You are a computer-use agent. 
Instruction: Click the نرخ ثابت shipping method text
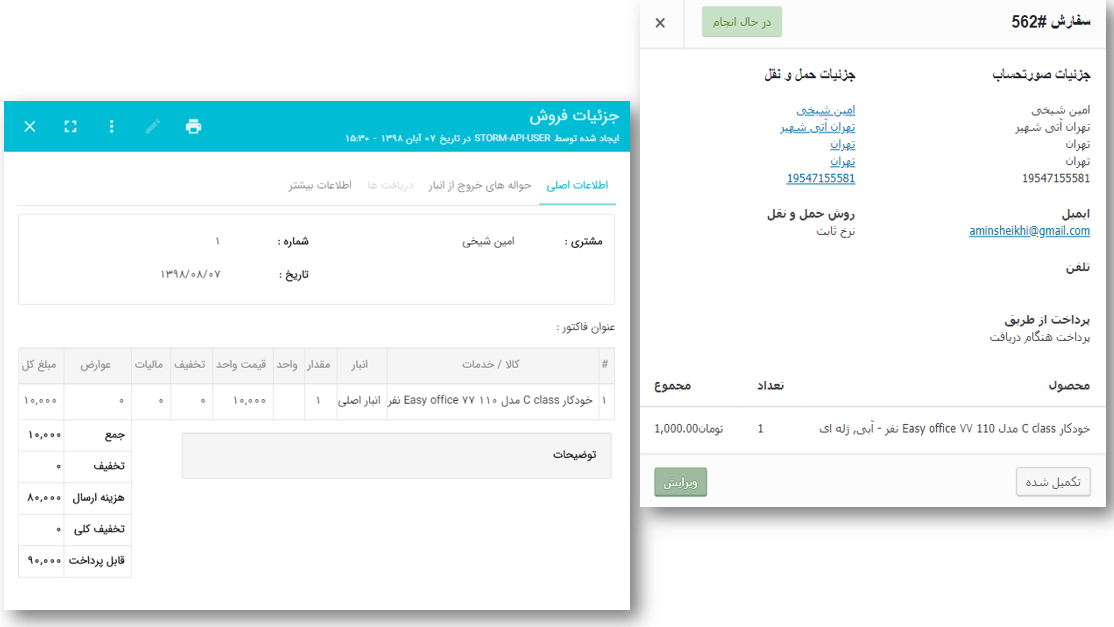click(x=836, y=231)
